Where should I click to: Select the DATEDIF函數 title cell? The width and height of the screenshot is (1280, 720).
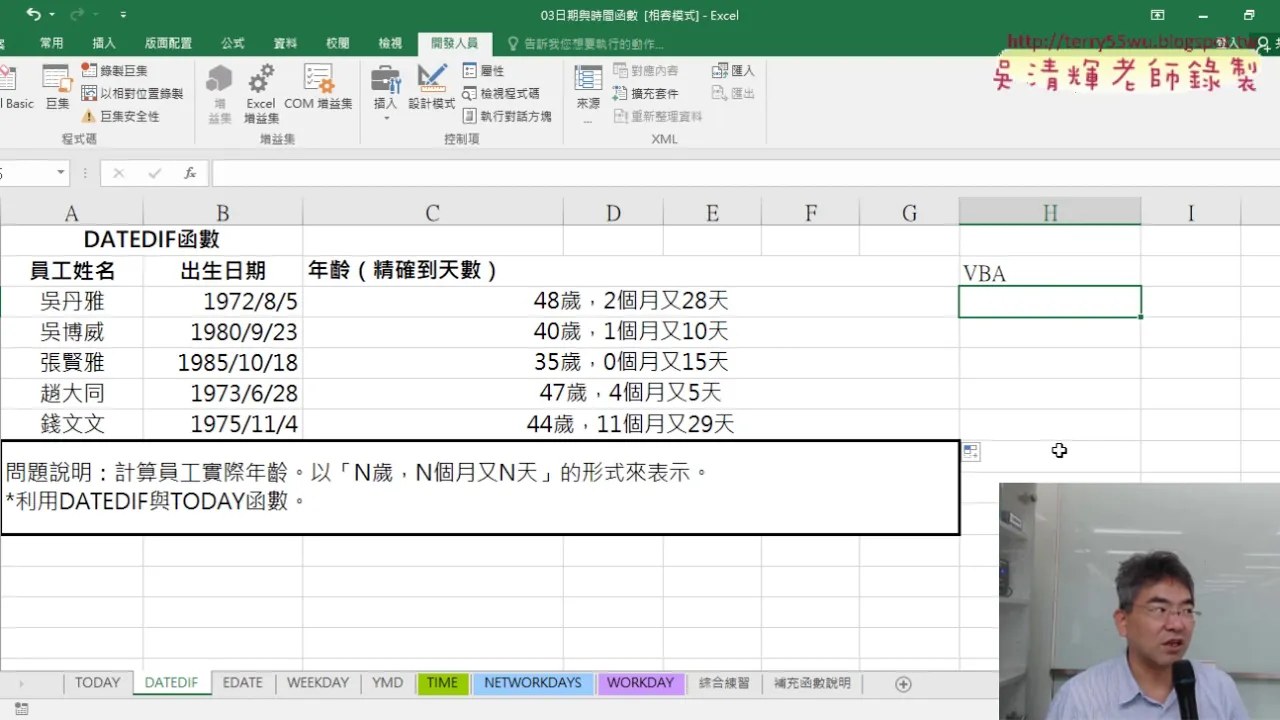tap(151, 240)
